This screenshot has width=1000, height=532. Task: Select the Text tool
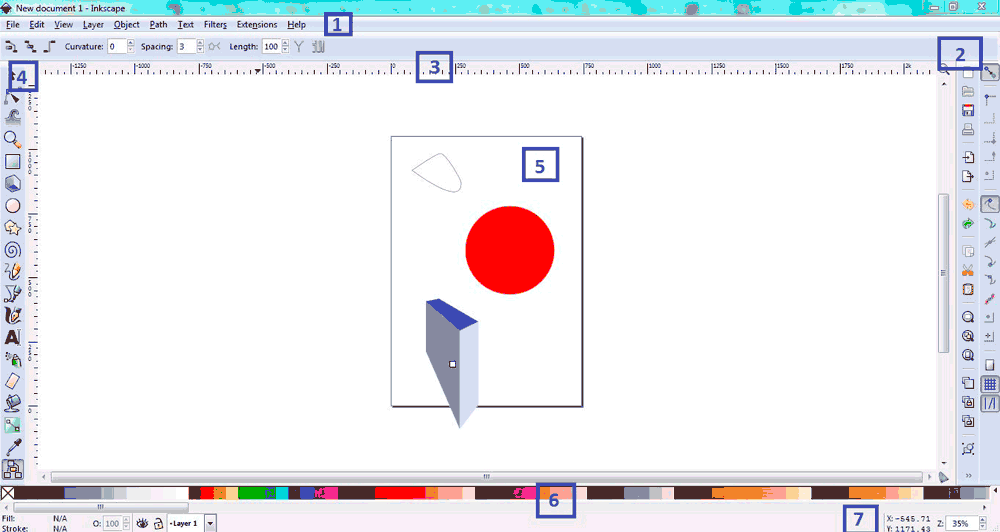pyautogui.click(x=13, y=337)
